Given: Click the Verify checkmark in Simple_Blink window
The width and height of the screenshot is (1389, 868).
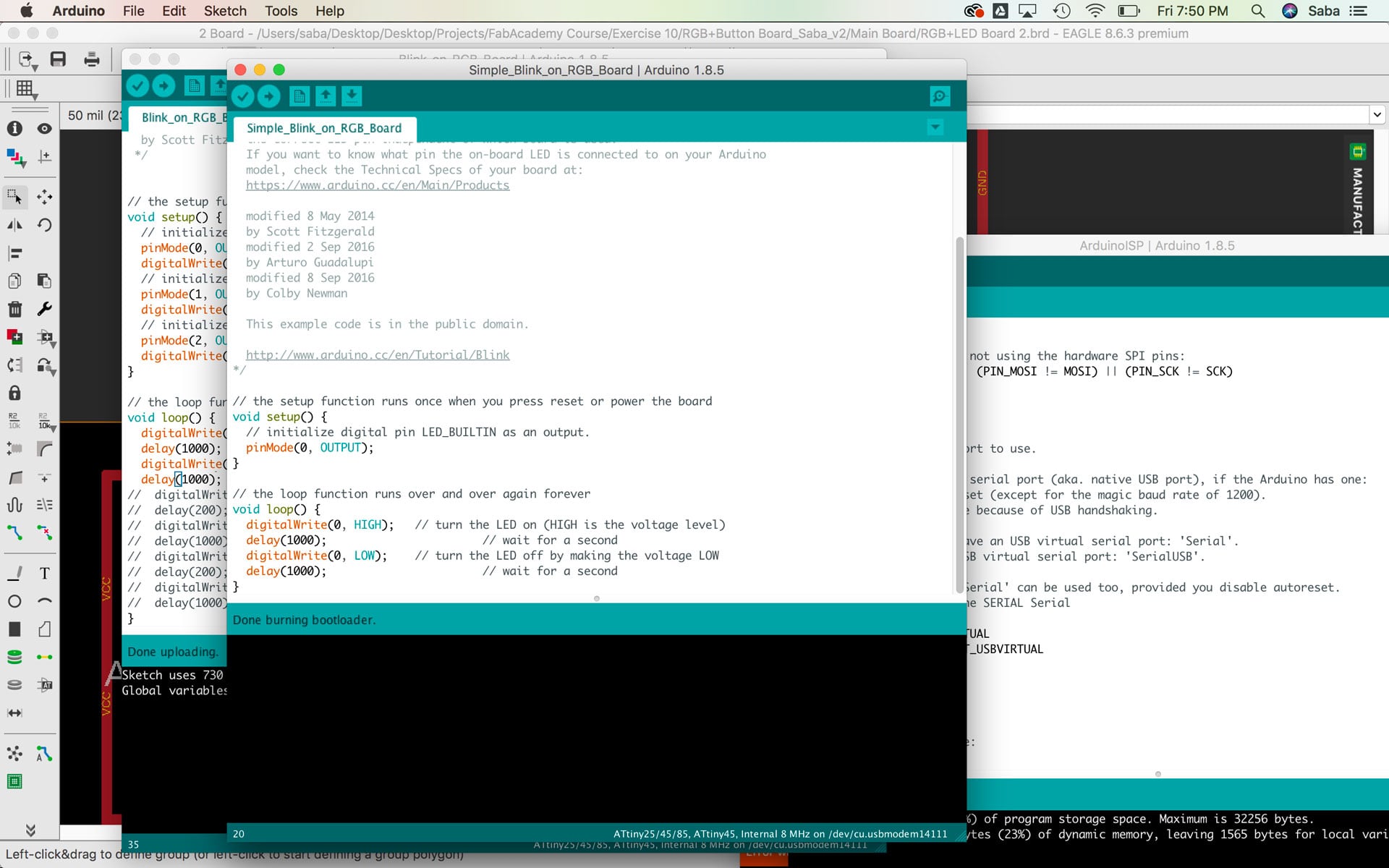Looking at the screenshot, I should coord(243,96).
